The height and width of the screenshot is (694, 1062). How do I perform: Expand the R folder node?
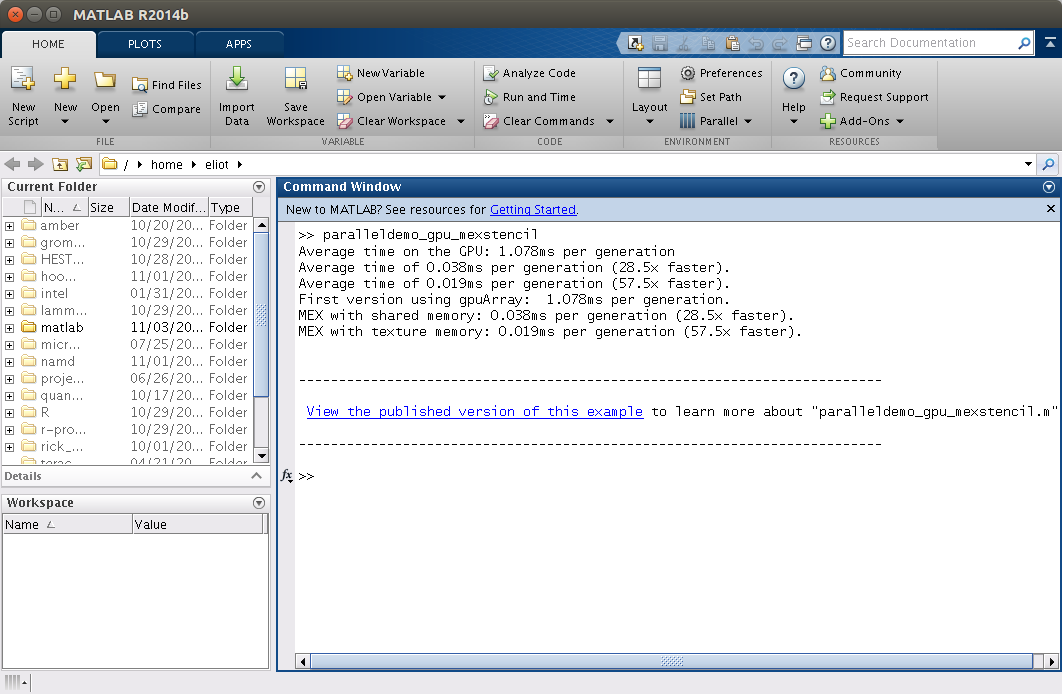click(9, 413)
